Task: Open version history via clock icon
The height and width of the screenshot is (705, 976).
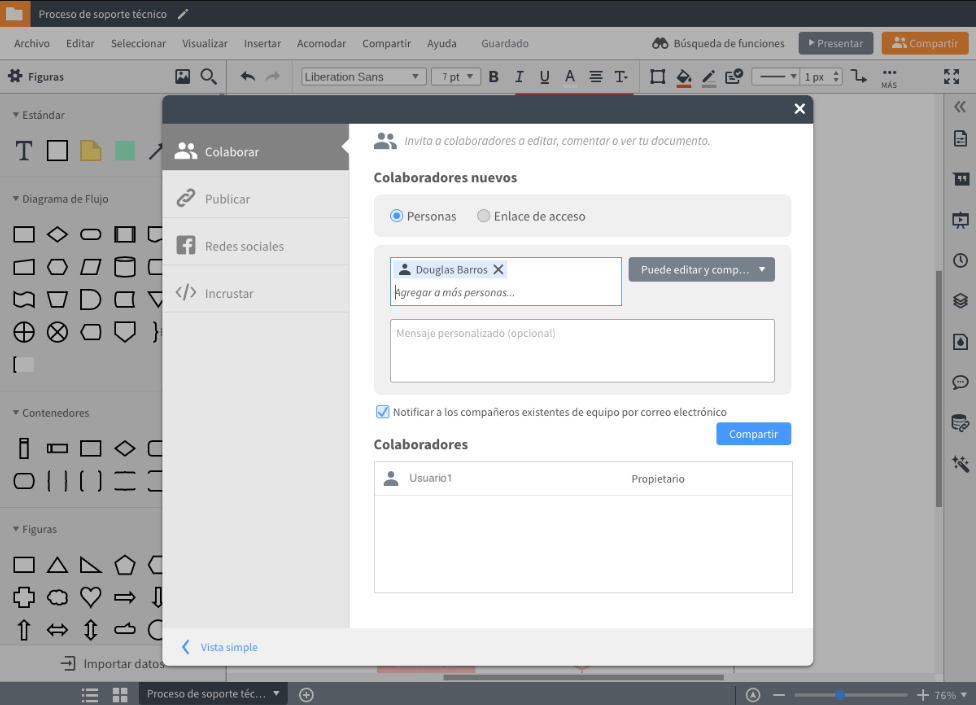Action: point(960,259)
